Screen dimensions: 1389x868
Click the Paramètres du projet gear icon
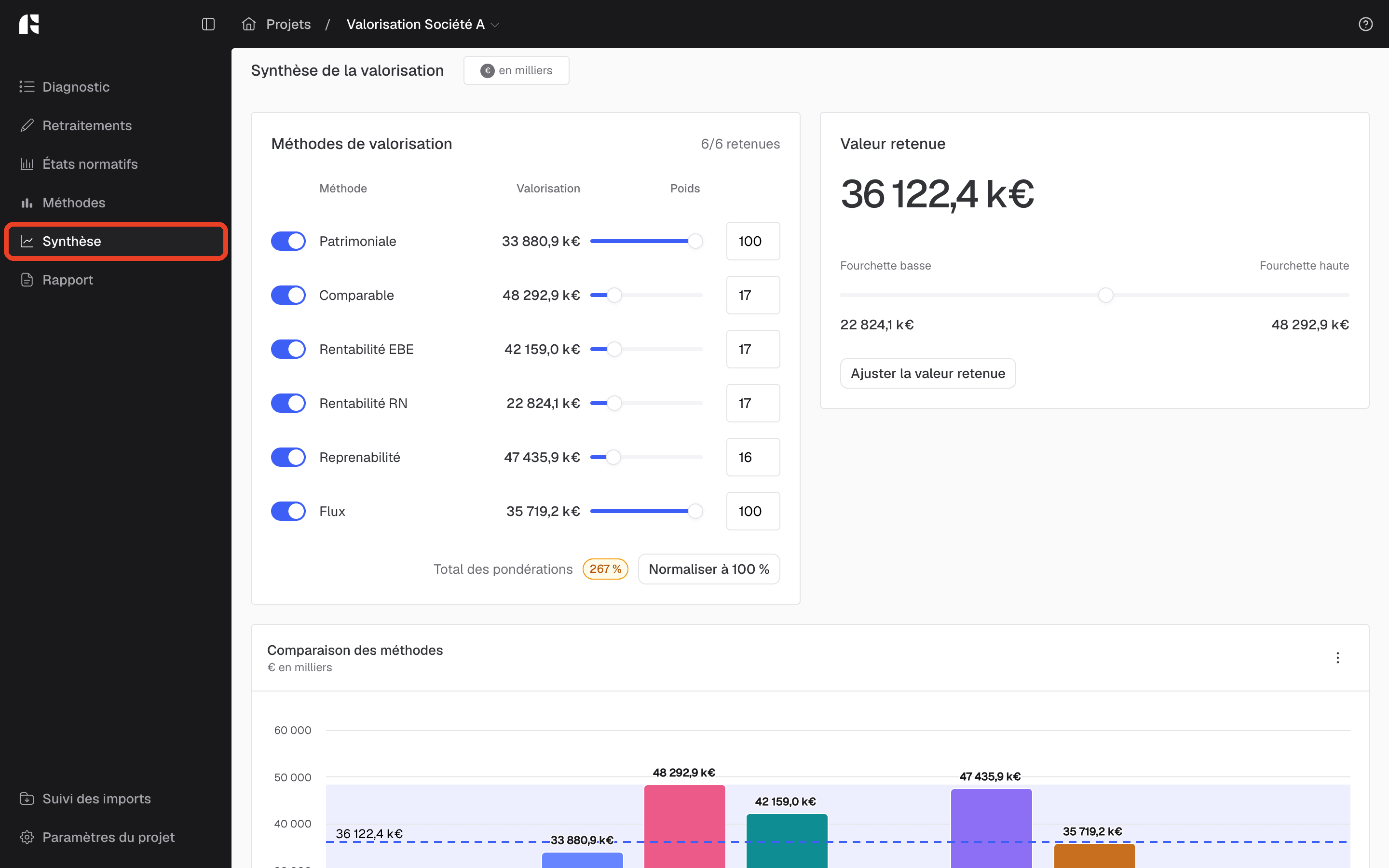coord(27,837)
